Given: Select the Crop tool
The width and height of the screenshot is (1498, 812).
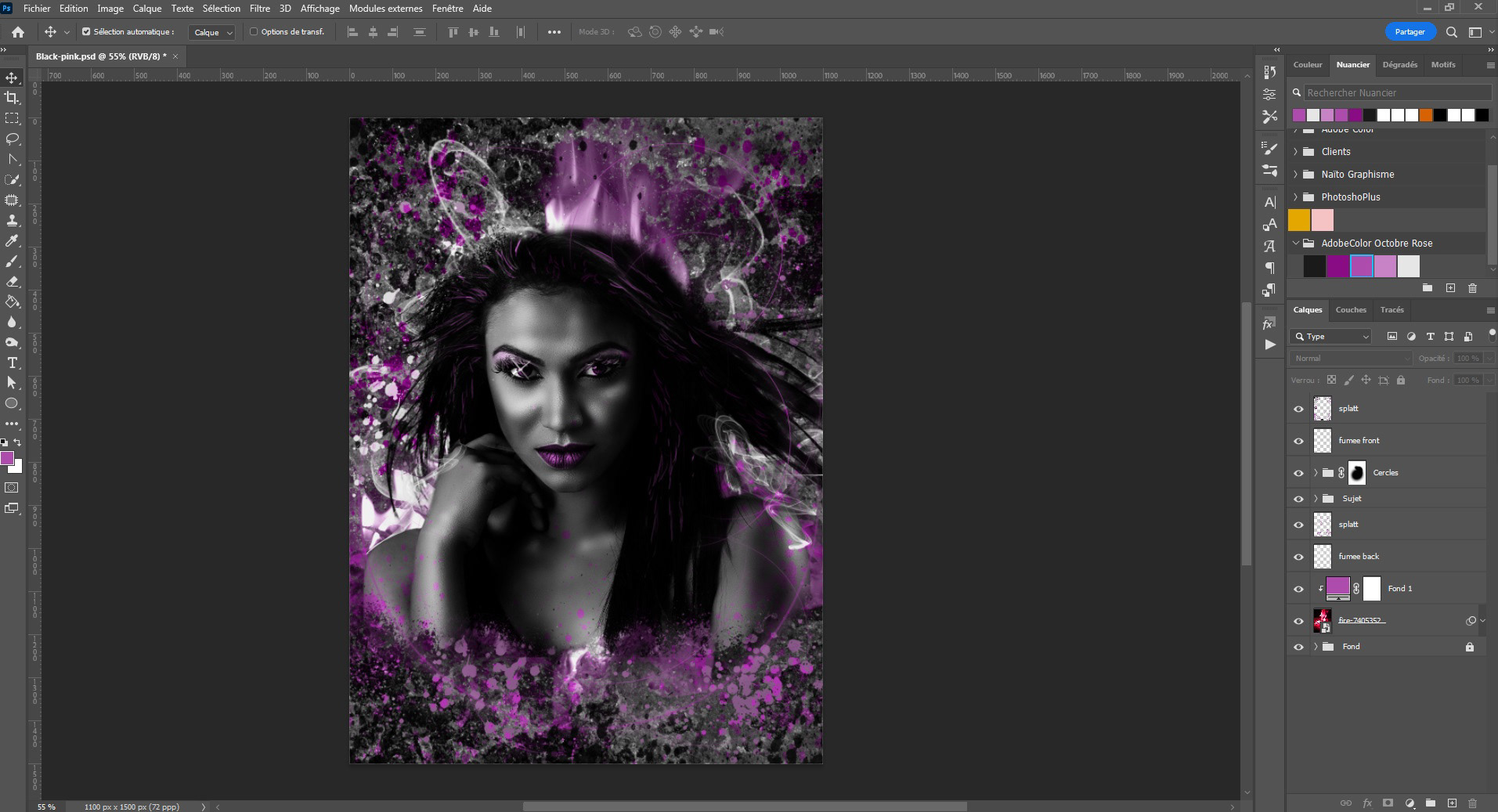Looking at the screenshot, I should pyautogui.click(x=12, y=98).
